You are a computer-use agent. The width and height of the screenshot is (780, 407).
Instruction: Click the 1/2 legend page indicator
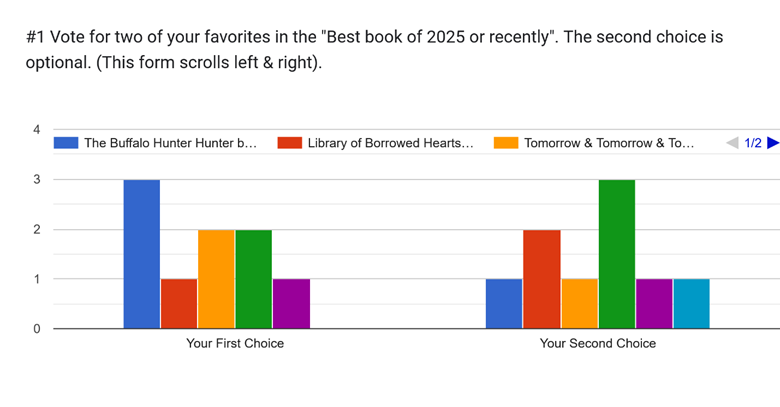pos(753,143)
